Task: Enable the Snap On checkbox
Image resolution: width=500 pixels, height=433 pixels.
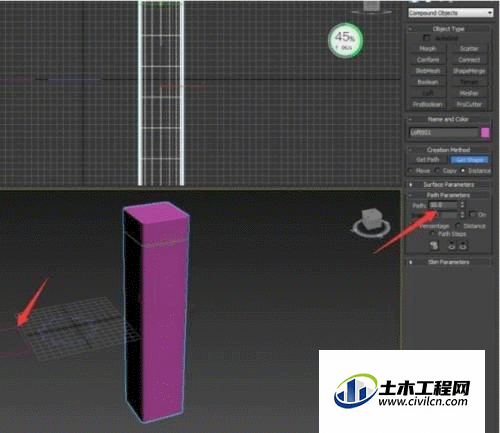Action: (x=472, y=214)
